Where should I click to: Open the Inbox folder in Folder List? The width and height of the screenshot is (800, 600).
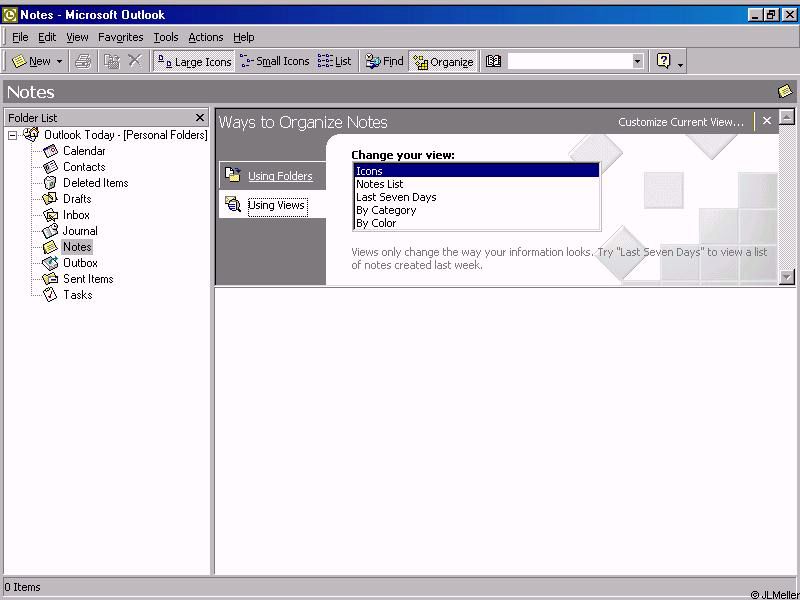coord(76,215)
